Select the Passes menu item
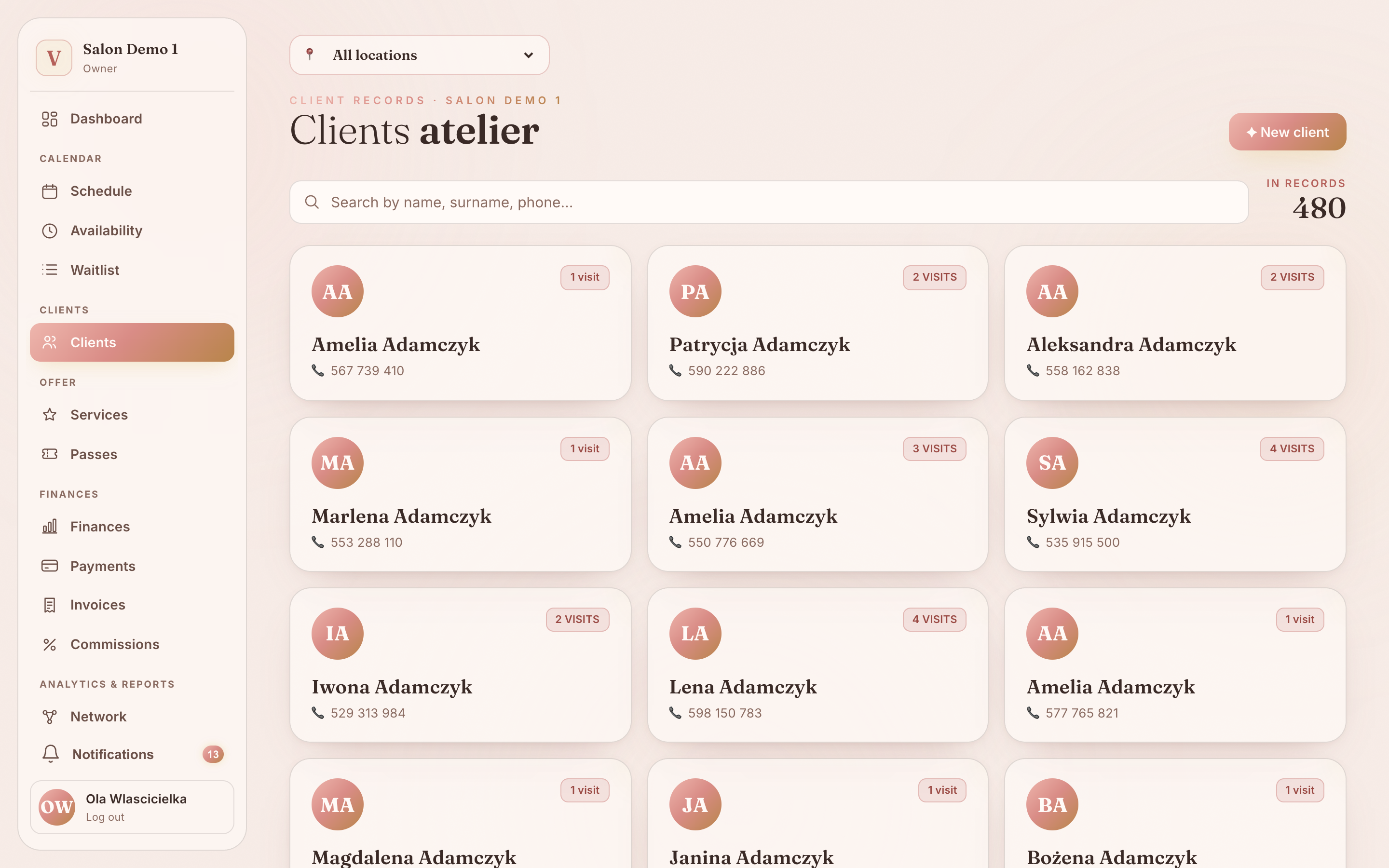 point(132,454)
